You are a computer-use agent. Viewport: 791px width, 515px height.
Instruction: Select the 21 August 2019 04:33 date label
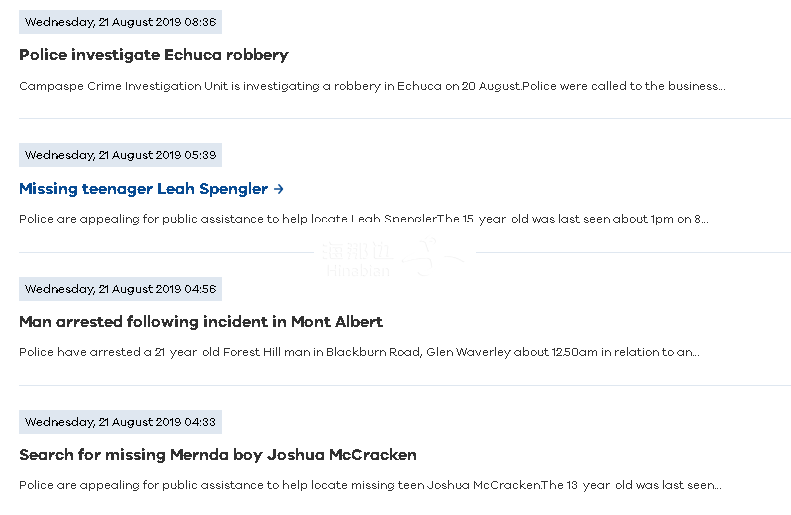point(120,422)
